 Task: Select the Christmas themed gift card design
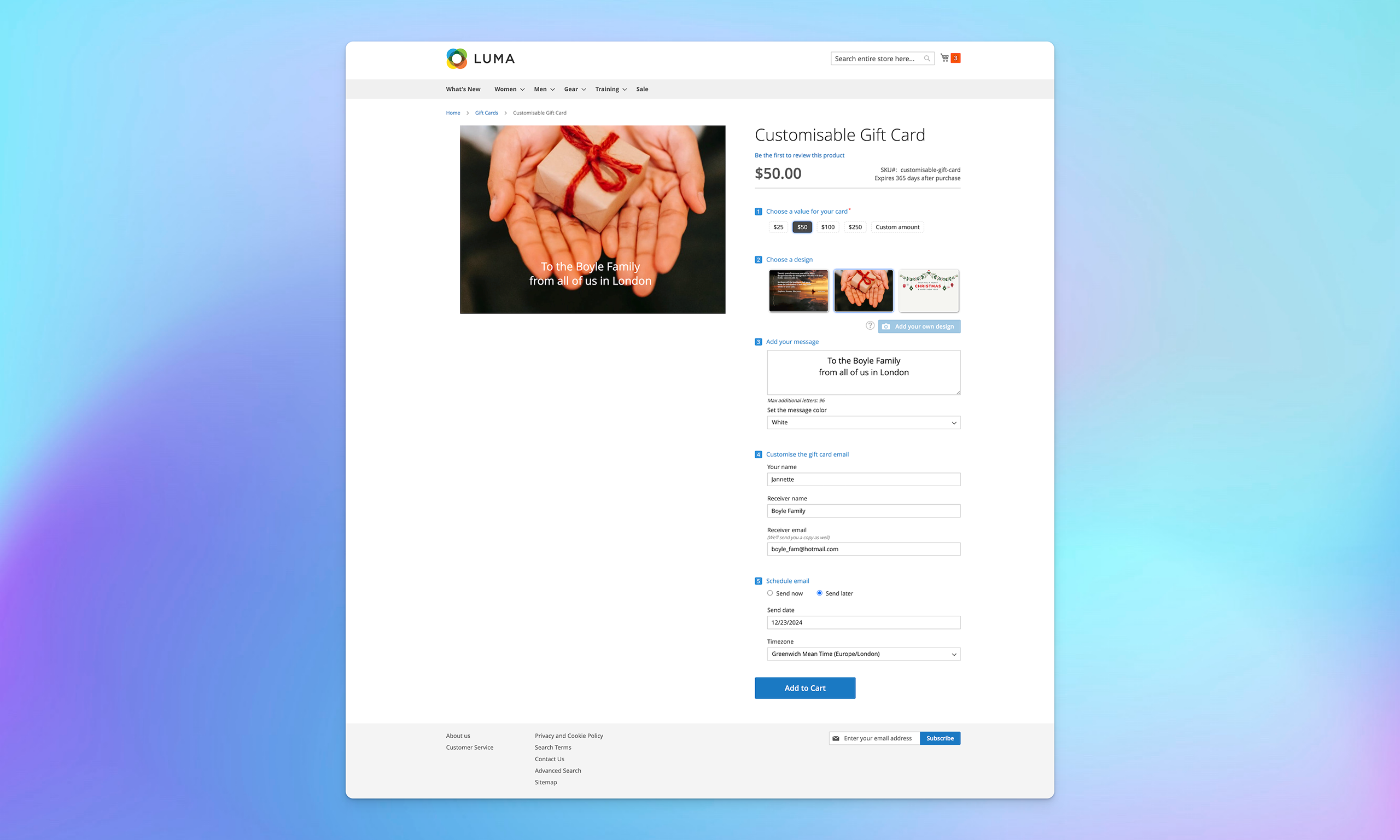pyautogui.click(x=928, y=289)
